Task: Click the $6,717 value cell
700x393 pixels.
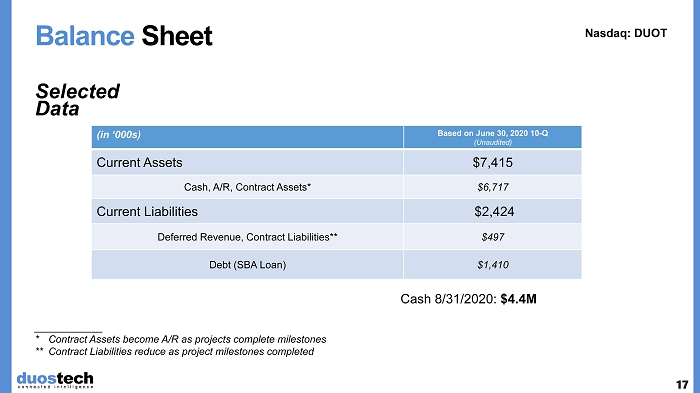Action: pyautogui.click(x=492, y=187)
